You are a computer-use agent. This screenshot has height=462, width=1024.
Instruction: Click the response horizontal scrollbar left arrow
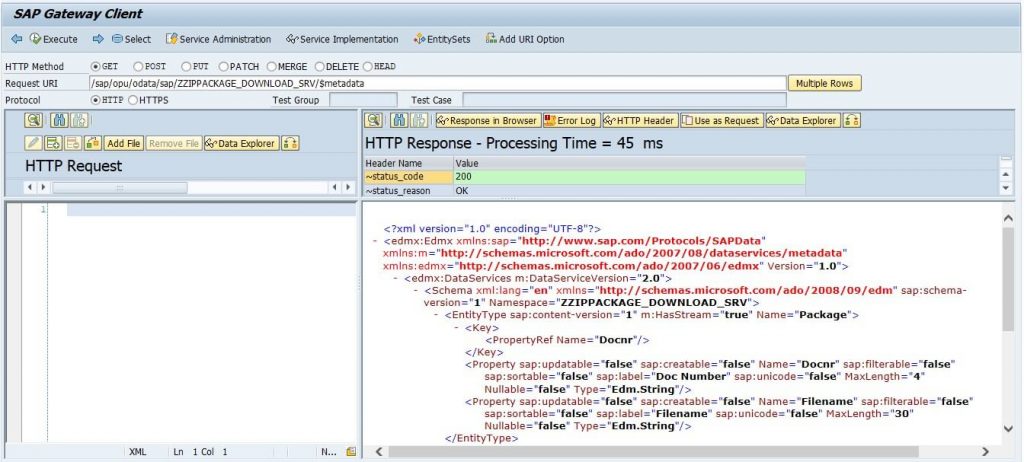coord(377,452)
